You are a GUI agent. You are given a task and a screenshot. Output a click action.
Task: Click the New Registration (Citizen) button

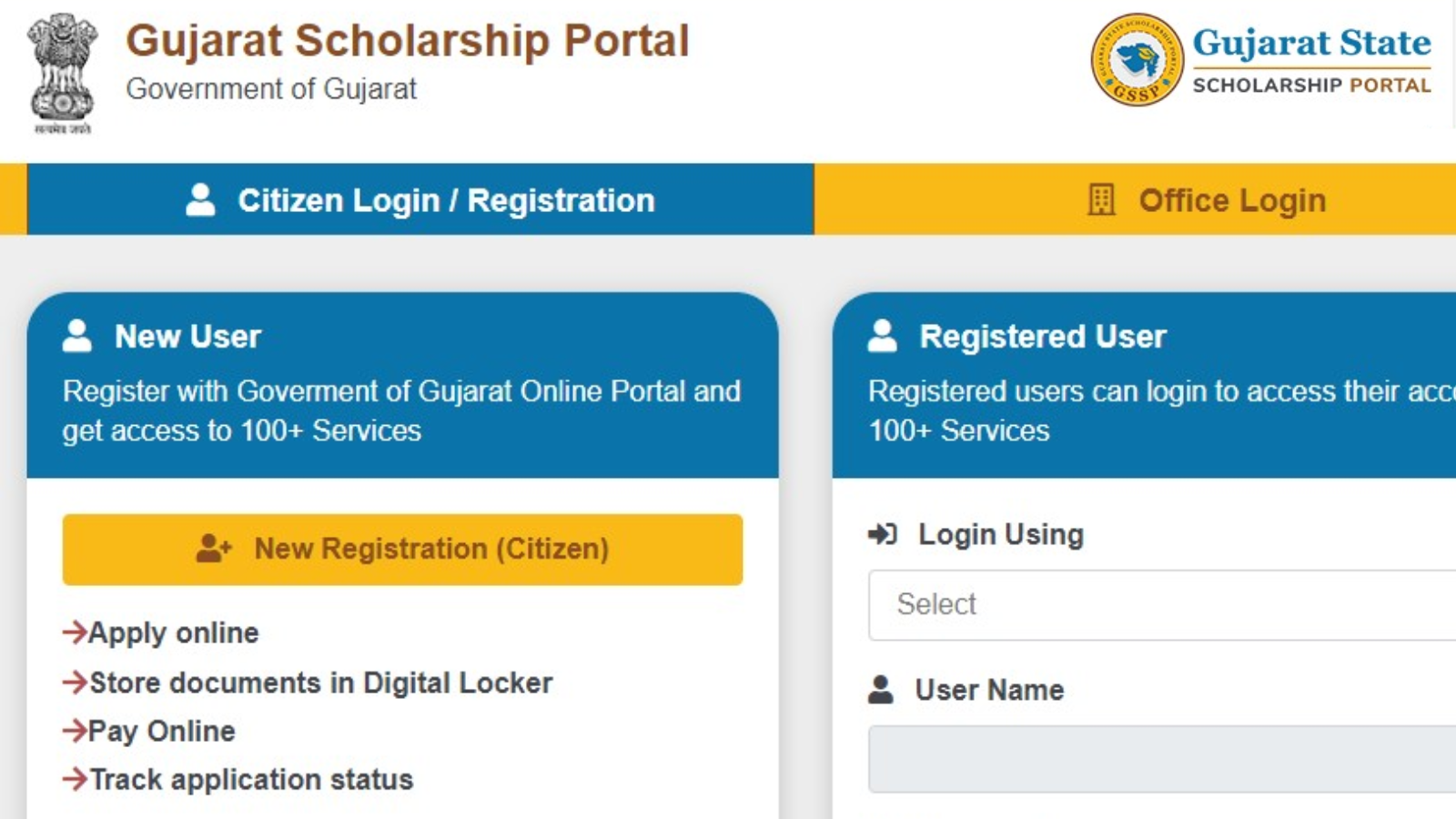click(401, 549)
